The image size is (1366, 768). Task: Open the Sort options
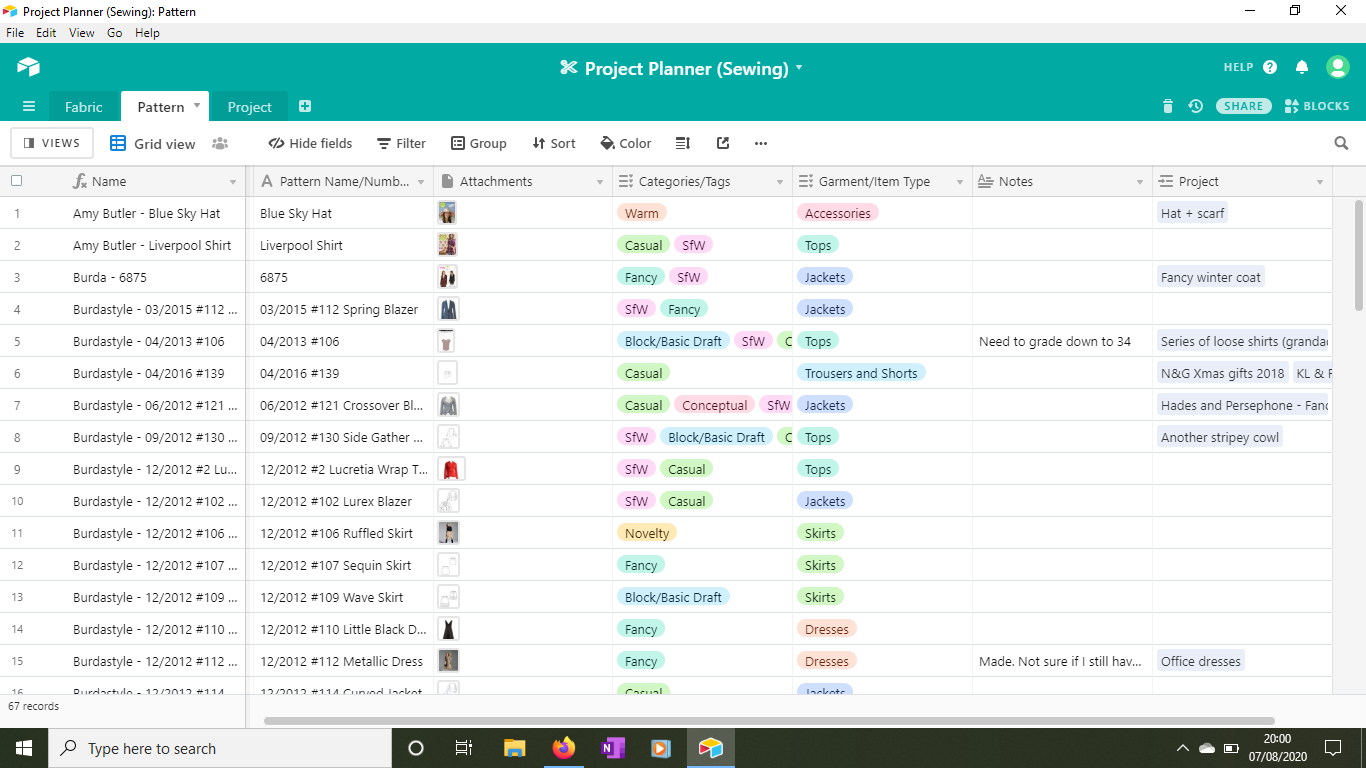coord(554,143)
